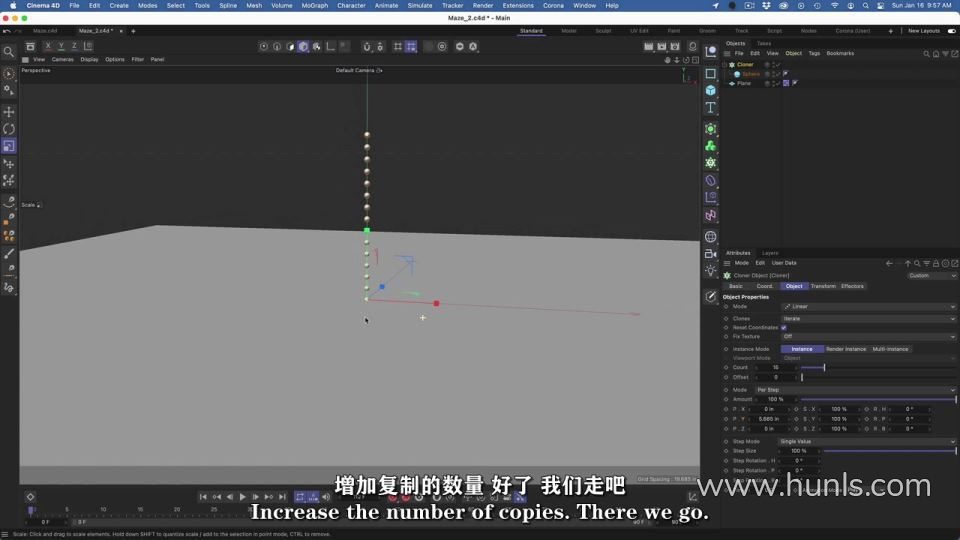
Task: Click the Text spline tool icon
Action: 710,108
